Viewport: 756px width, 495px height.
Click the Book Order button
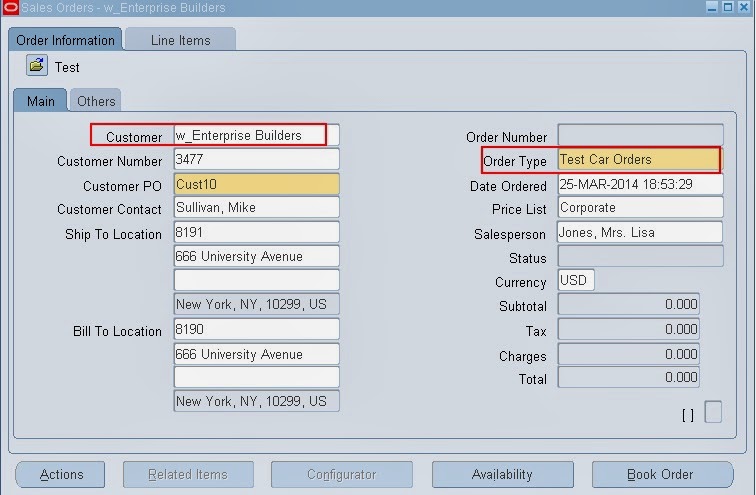(x=662, y=475)
